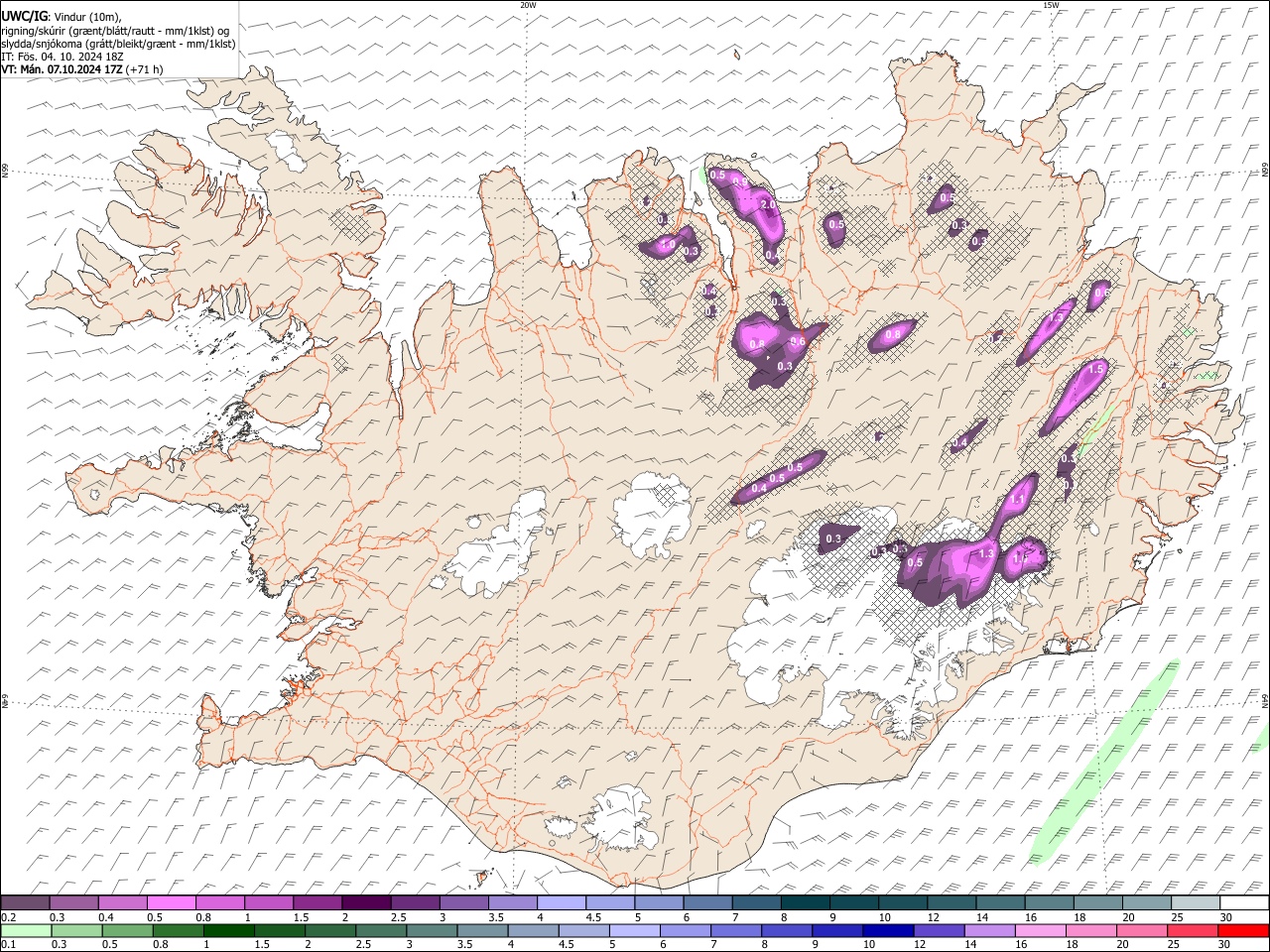Pick the rain scale swatch between 0.3 and 0.5
Image resolution: width=1270 pixels, height=952 pixels.
click(x=74, y=930)
